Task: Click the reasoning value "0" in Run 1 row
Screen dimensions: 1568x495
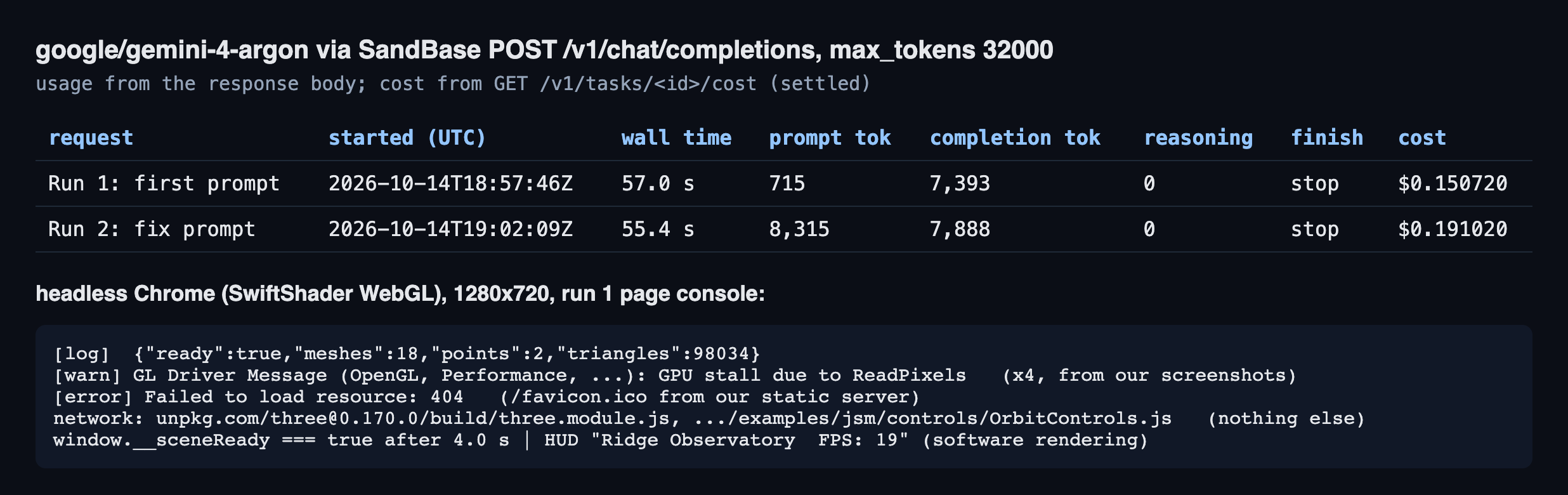Action: click(1149, 183)
